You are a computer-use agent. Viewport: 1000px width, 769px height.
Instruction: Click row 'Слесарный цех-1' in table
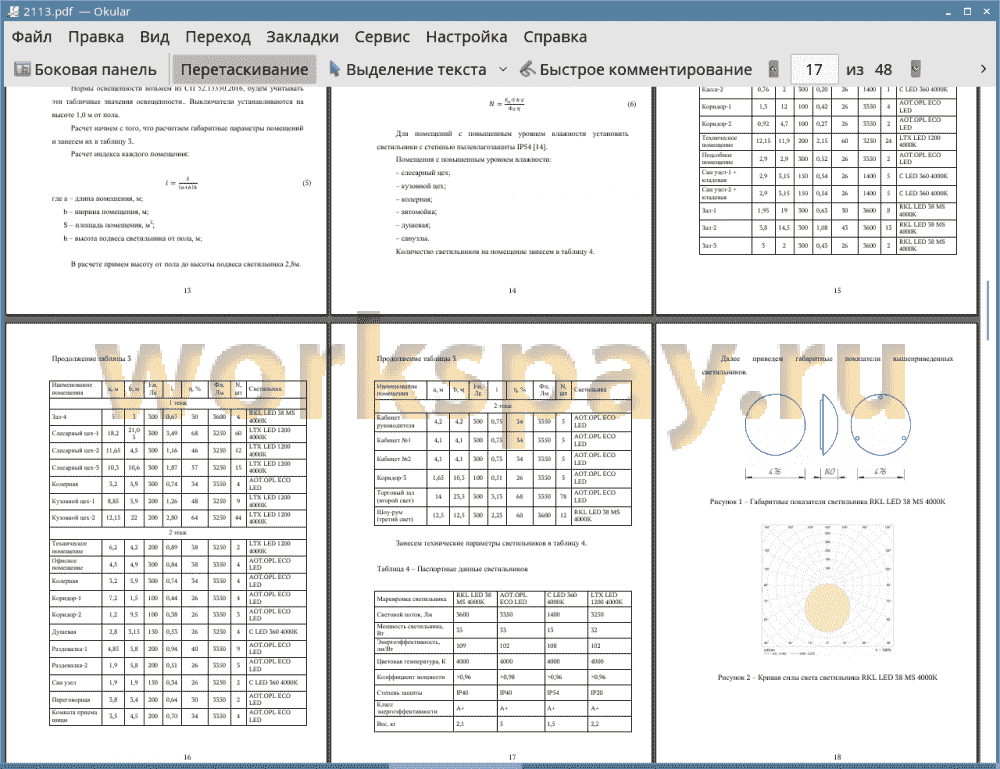coord(178,434)
